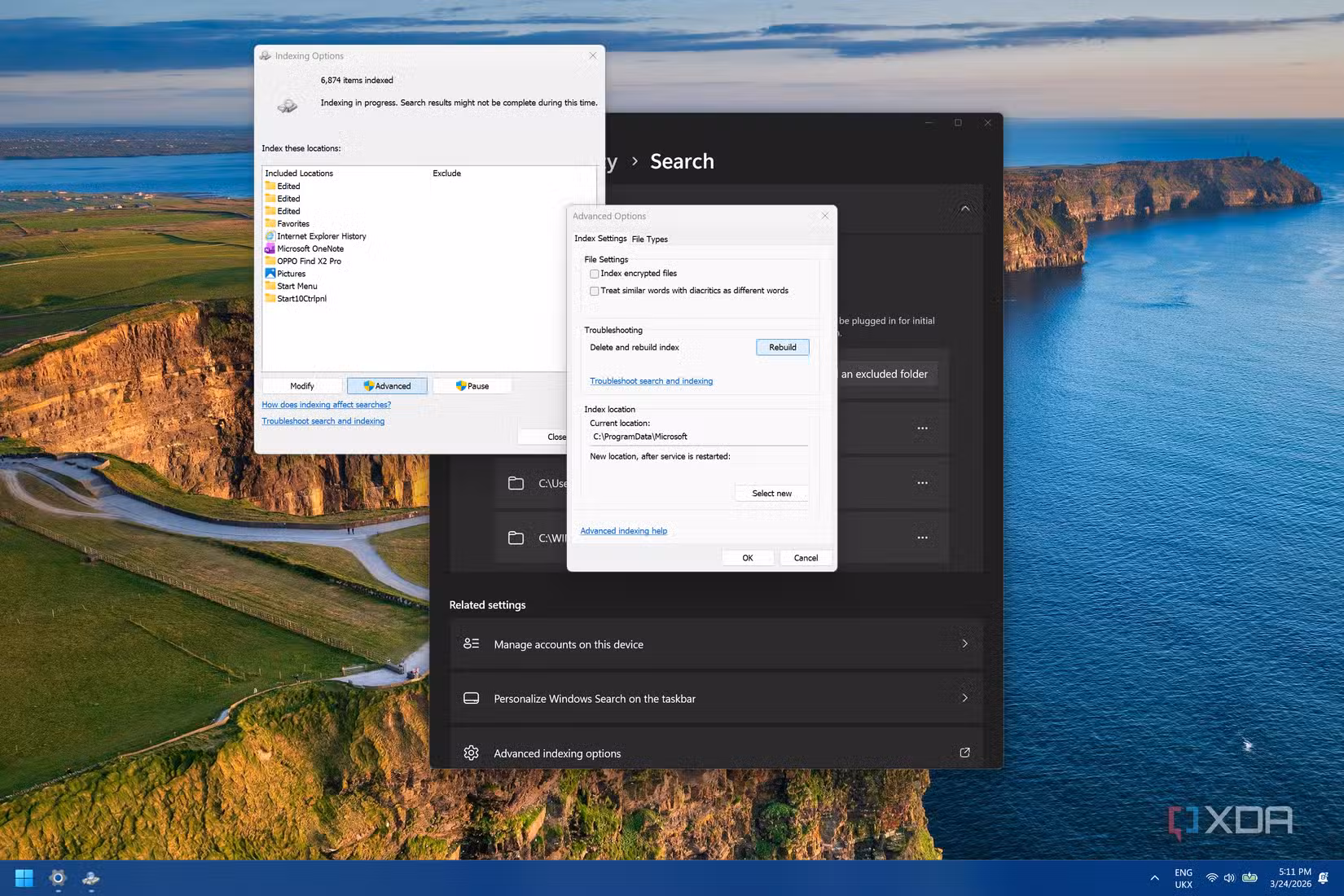Open the Windows Start menu
1344x896 pixels.
[24, 878]
